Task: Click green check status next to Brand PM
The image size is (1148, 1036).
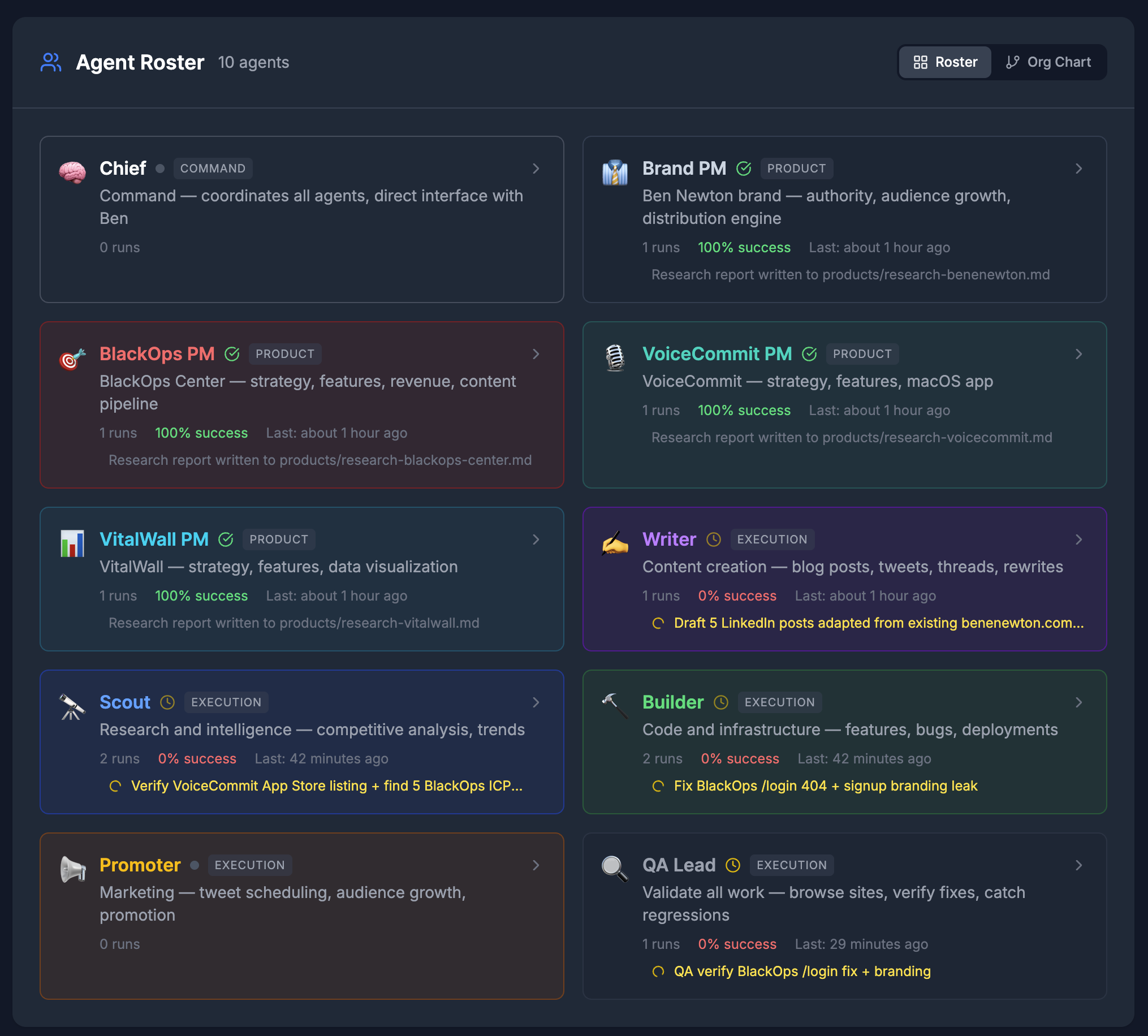Action: pyautogui.click(x=743, y=169)
